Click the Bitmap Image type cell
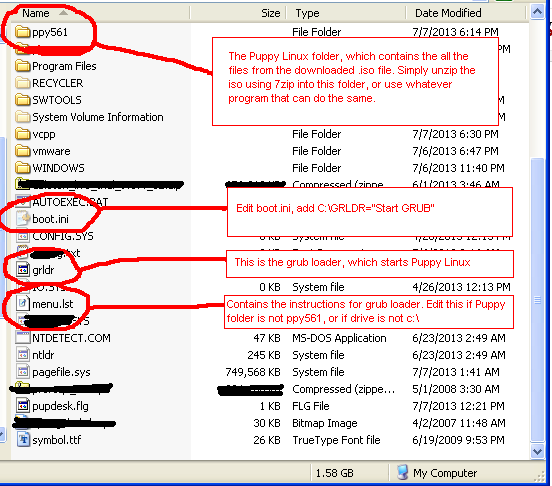Viewport: 552px width, 486px height. pyautogui.click(x=325, y=423)
